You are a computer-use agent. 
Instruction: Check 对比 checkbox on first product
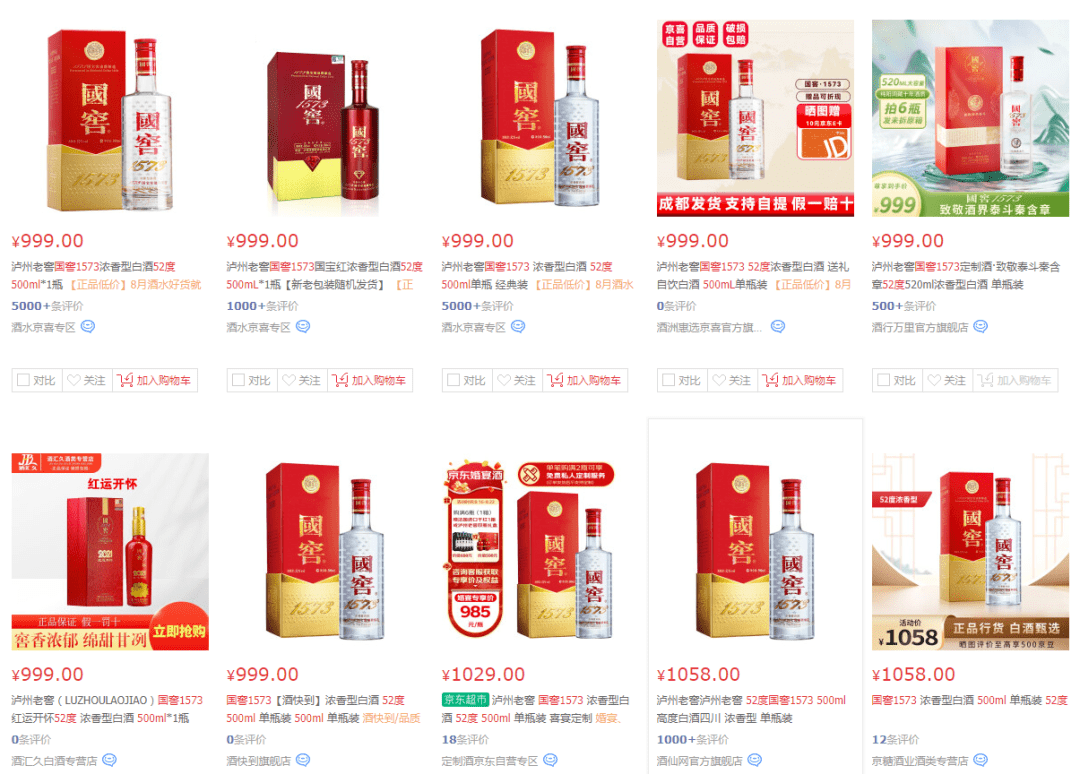(23, 380)
